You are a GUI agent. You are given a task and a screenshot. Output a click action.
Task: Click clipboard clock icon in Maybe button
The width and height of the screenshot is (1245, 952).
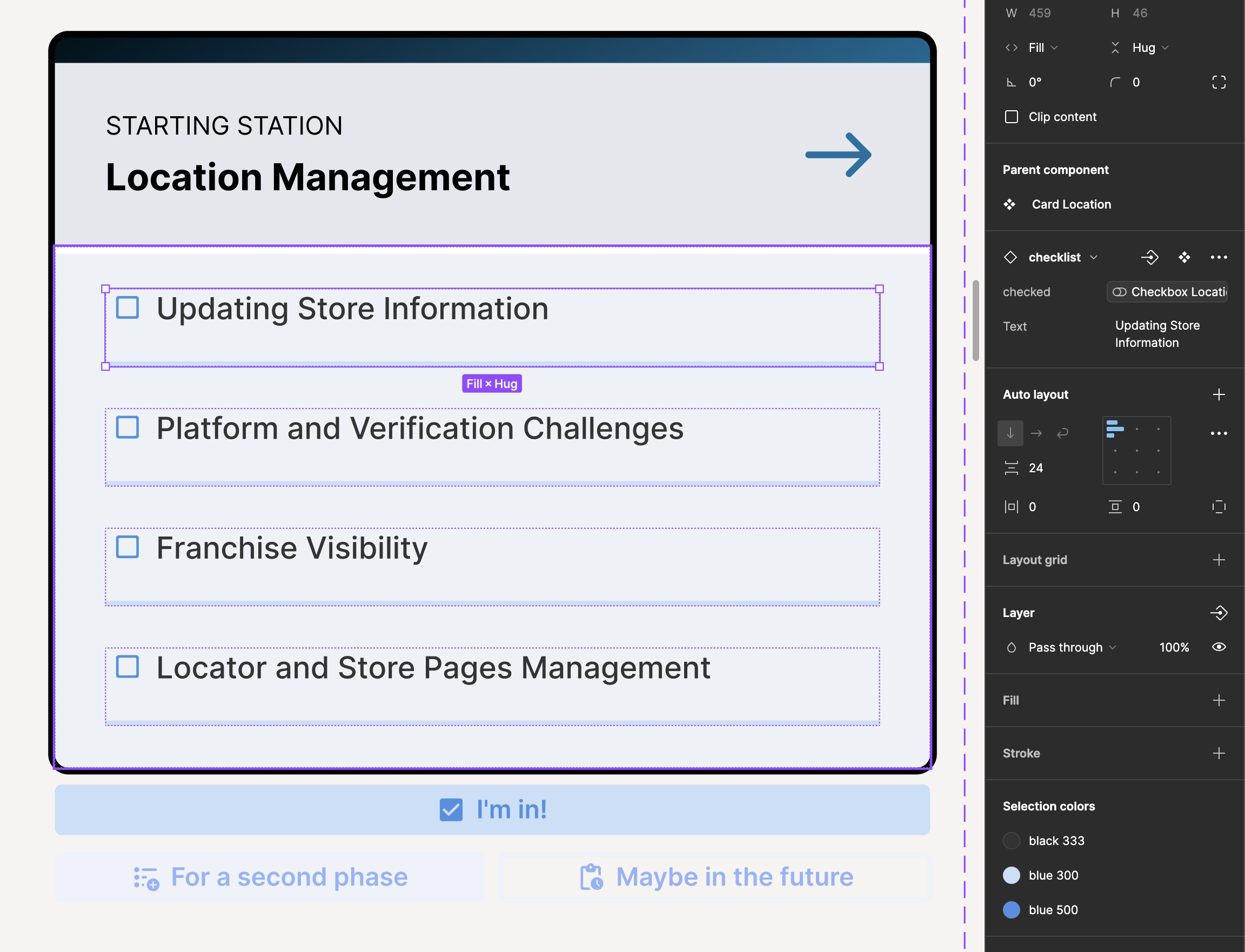592,877
